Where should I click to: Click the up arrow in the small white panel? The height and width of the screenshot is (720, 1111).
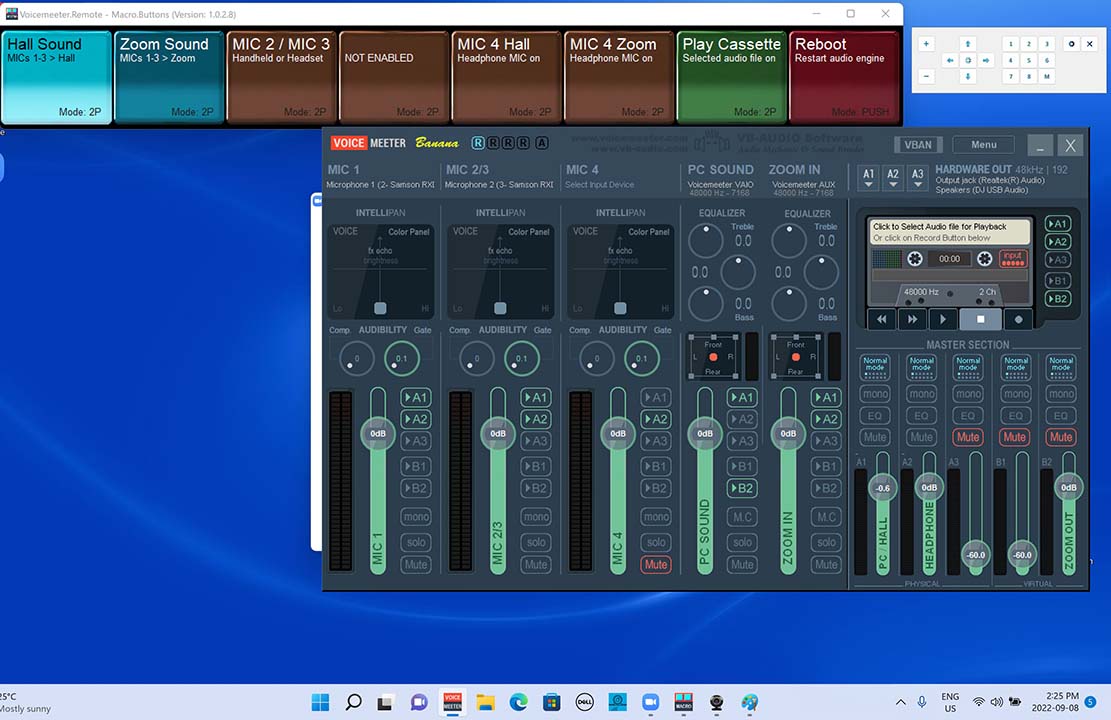968,44
